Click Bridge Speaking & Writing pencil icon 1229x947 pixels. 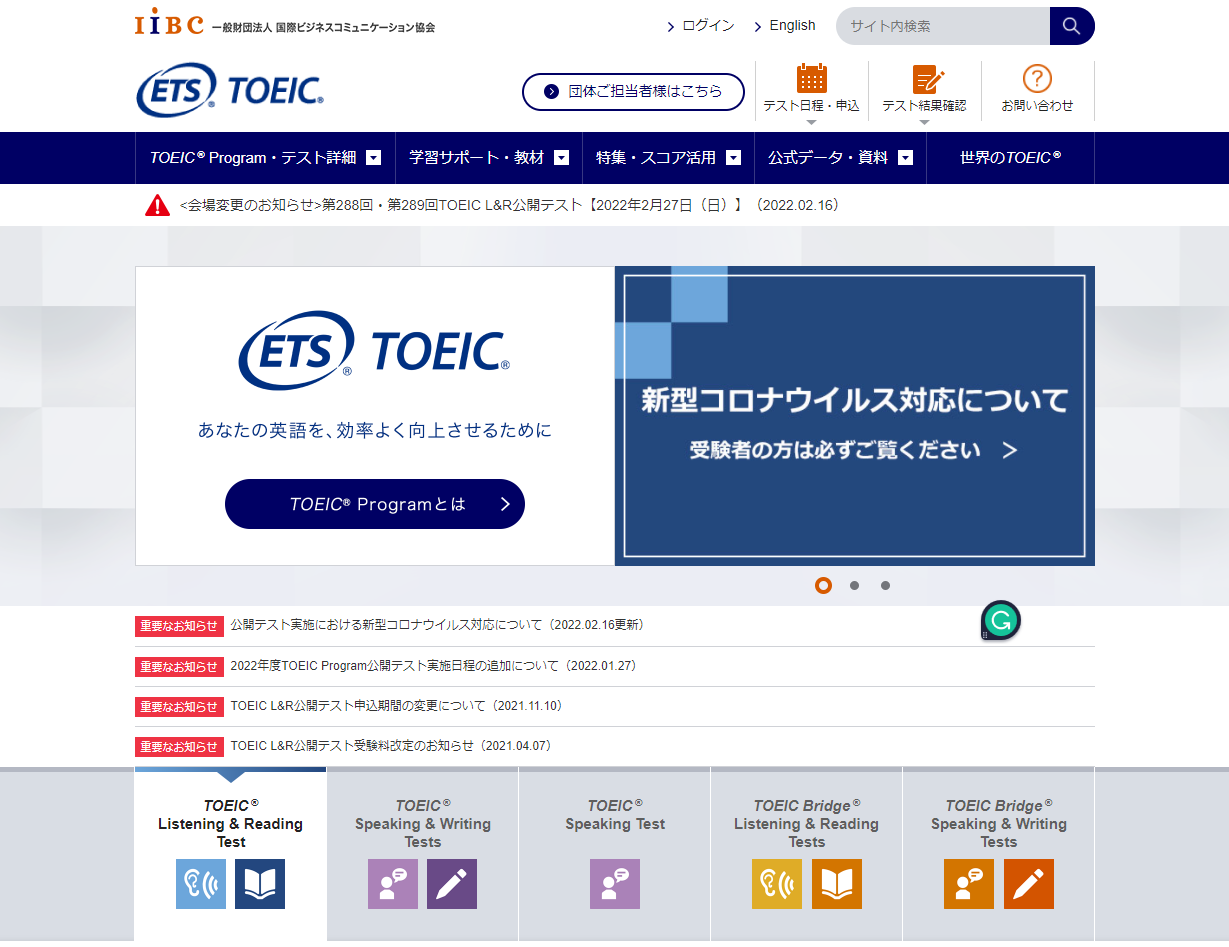1029,884
